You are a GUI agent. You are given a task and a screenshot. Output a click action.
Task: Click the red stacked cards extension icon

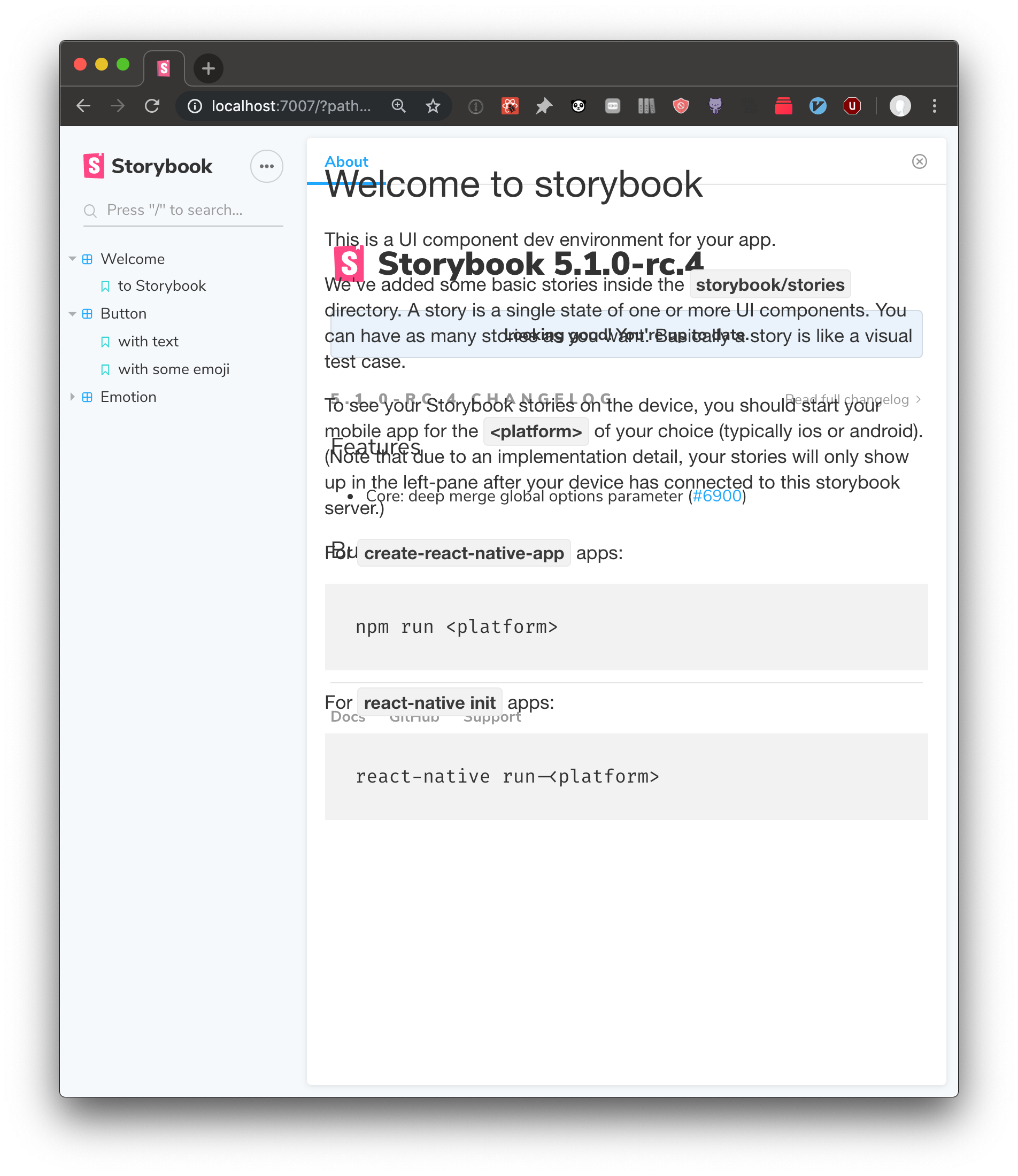[x=783, y=106]
